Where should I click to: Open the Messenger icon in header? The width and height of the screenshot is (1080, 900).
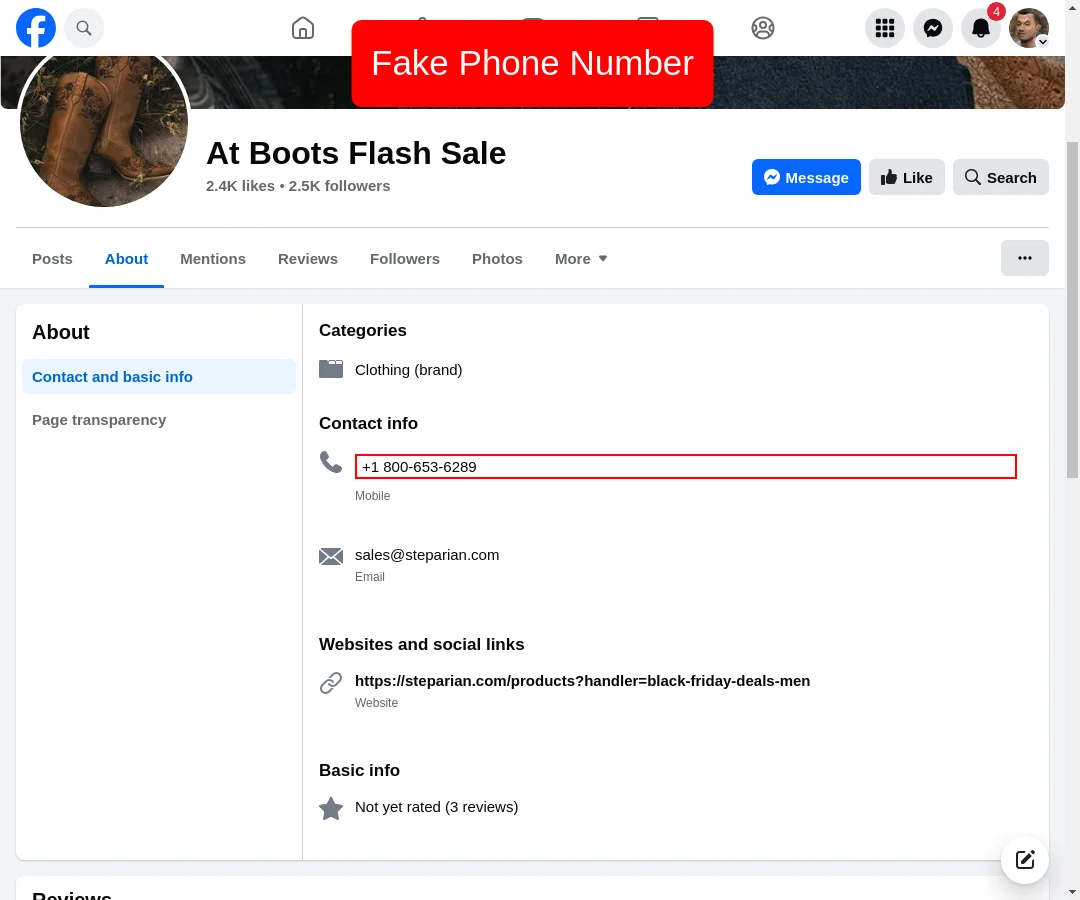(x=933, y=28)
